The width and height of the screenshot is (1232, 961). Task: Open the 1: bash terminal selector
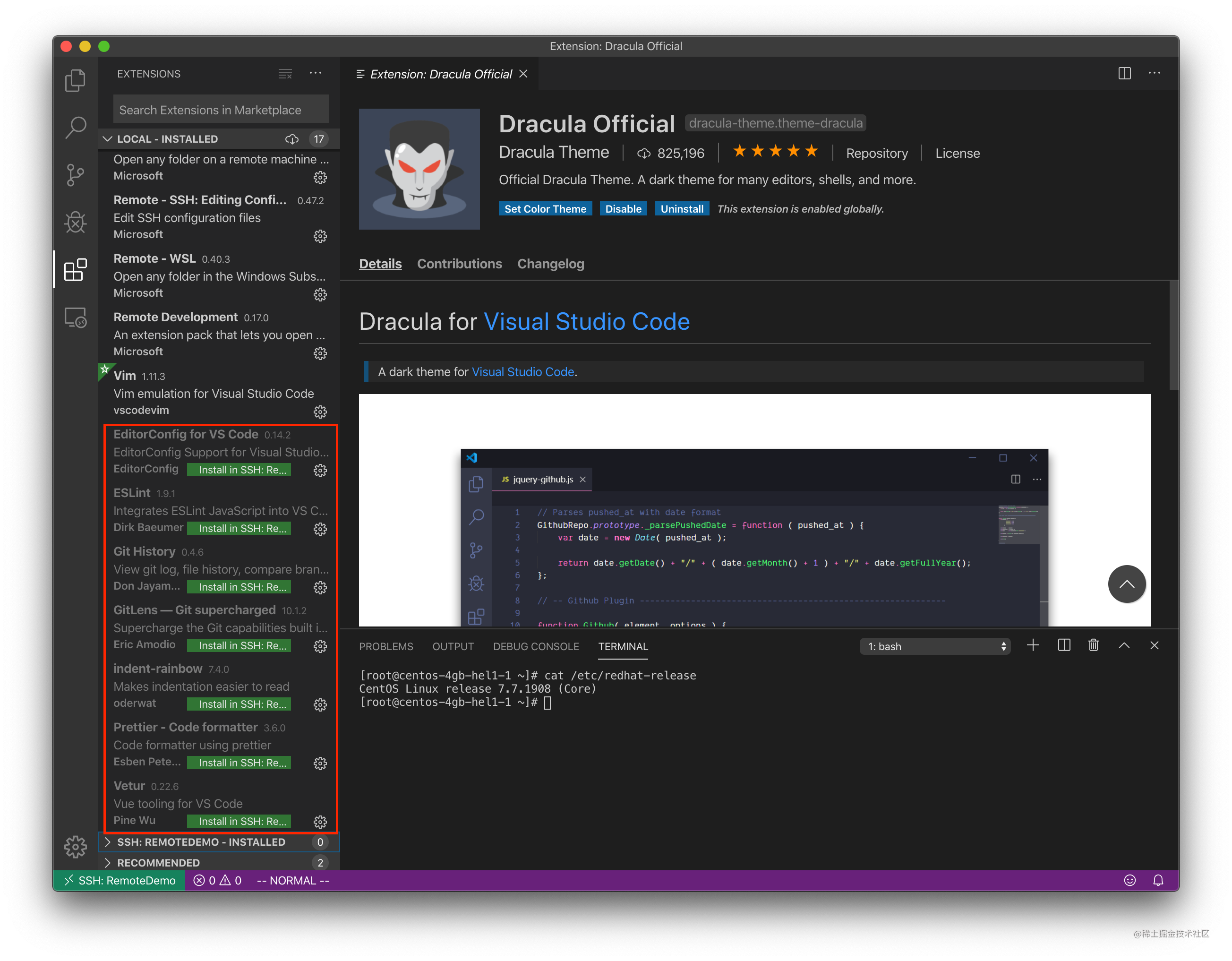click(935, 646)
